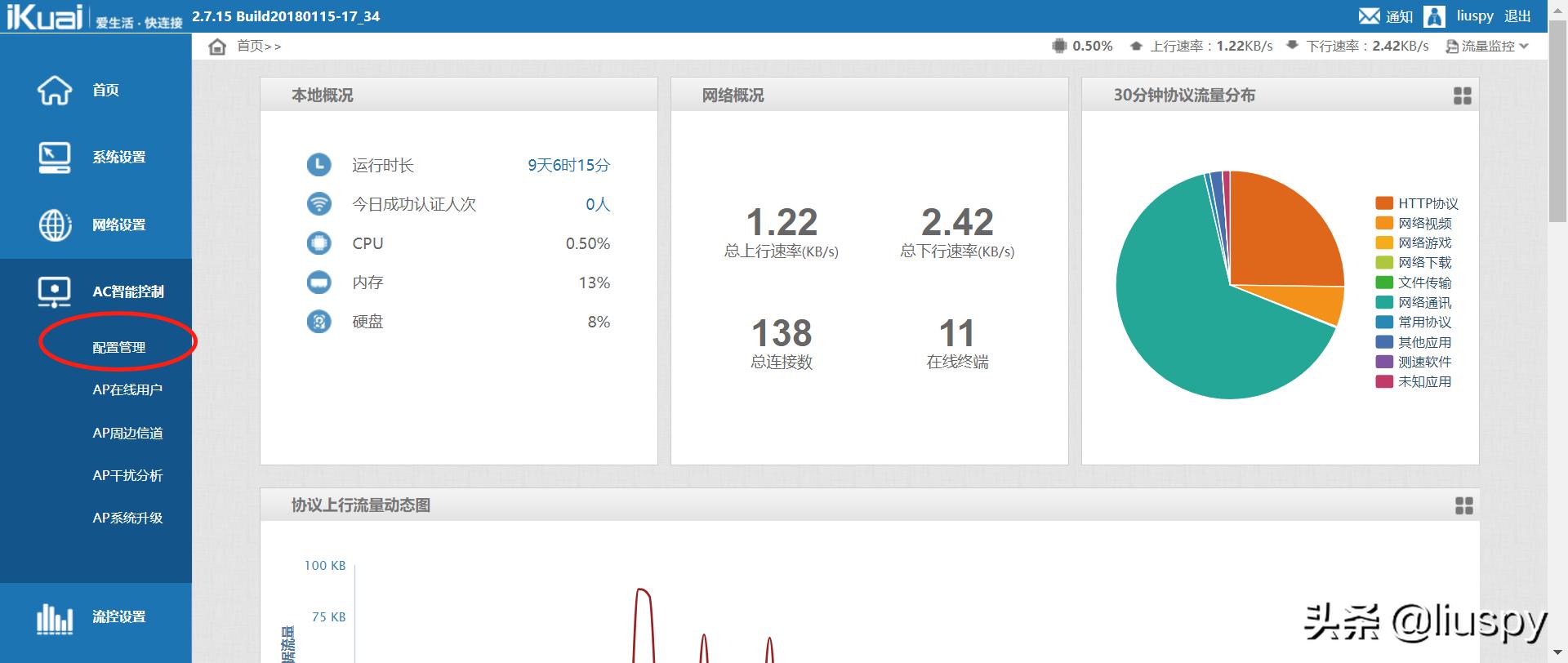Toggle 文件传输 legend swatch
Screen dimensions: 1568x663
coord(1383,283)
